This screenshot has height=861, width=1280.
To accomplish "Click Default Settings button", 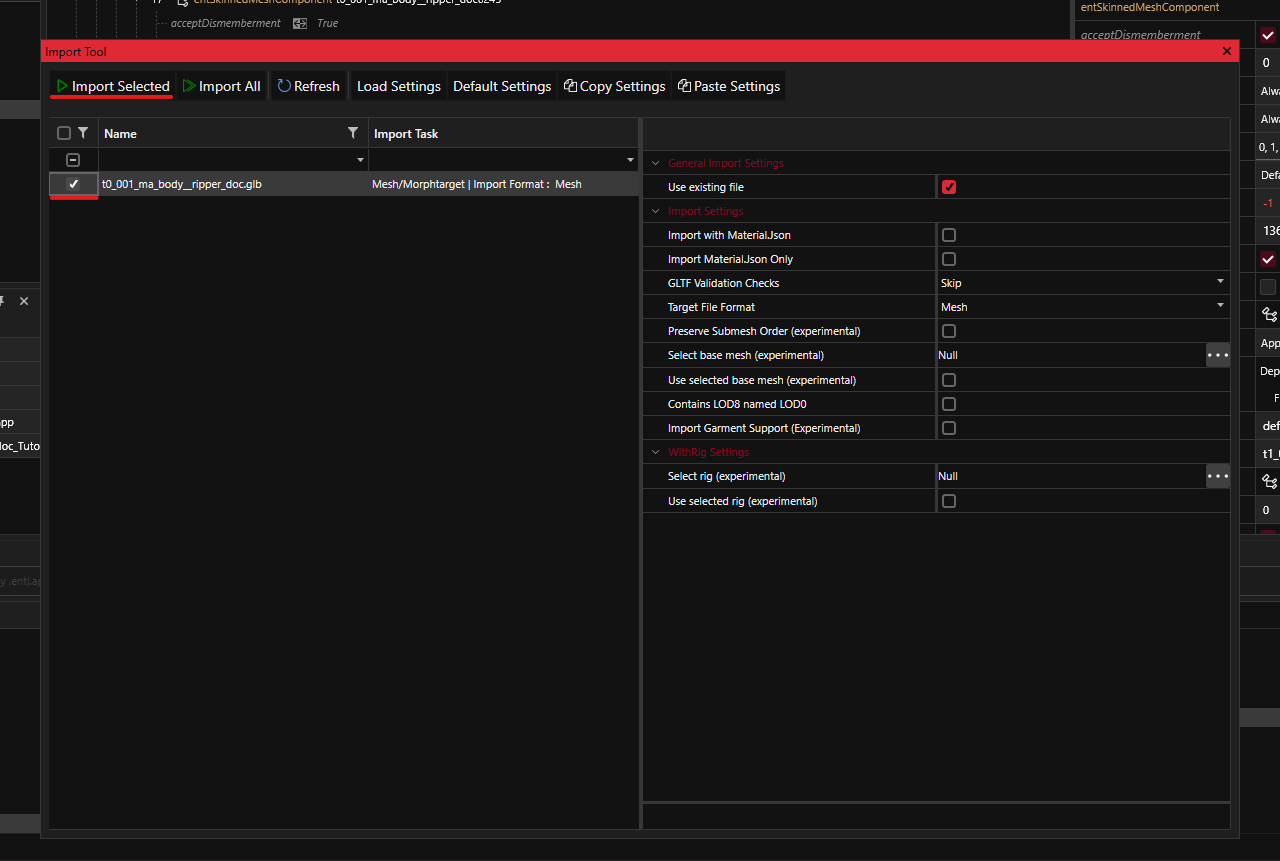I will tap(502, 86).
